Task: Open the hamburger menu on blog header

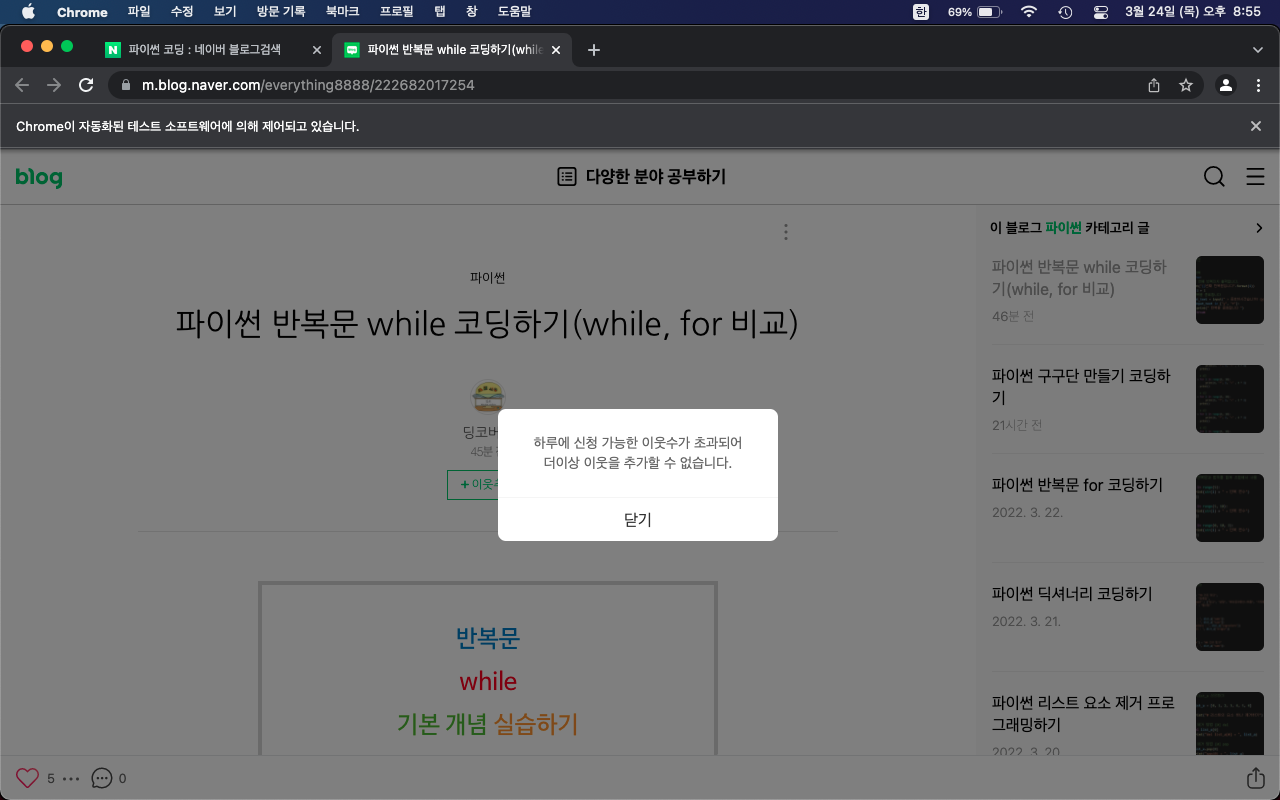Action: tap(1255, 177)
